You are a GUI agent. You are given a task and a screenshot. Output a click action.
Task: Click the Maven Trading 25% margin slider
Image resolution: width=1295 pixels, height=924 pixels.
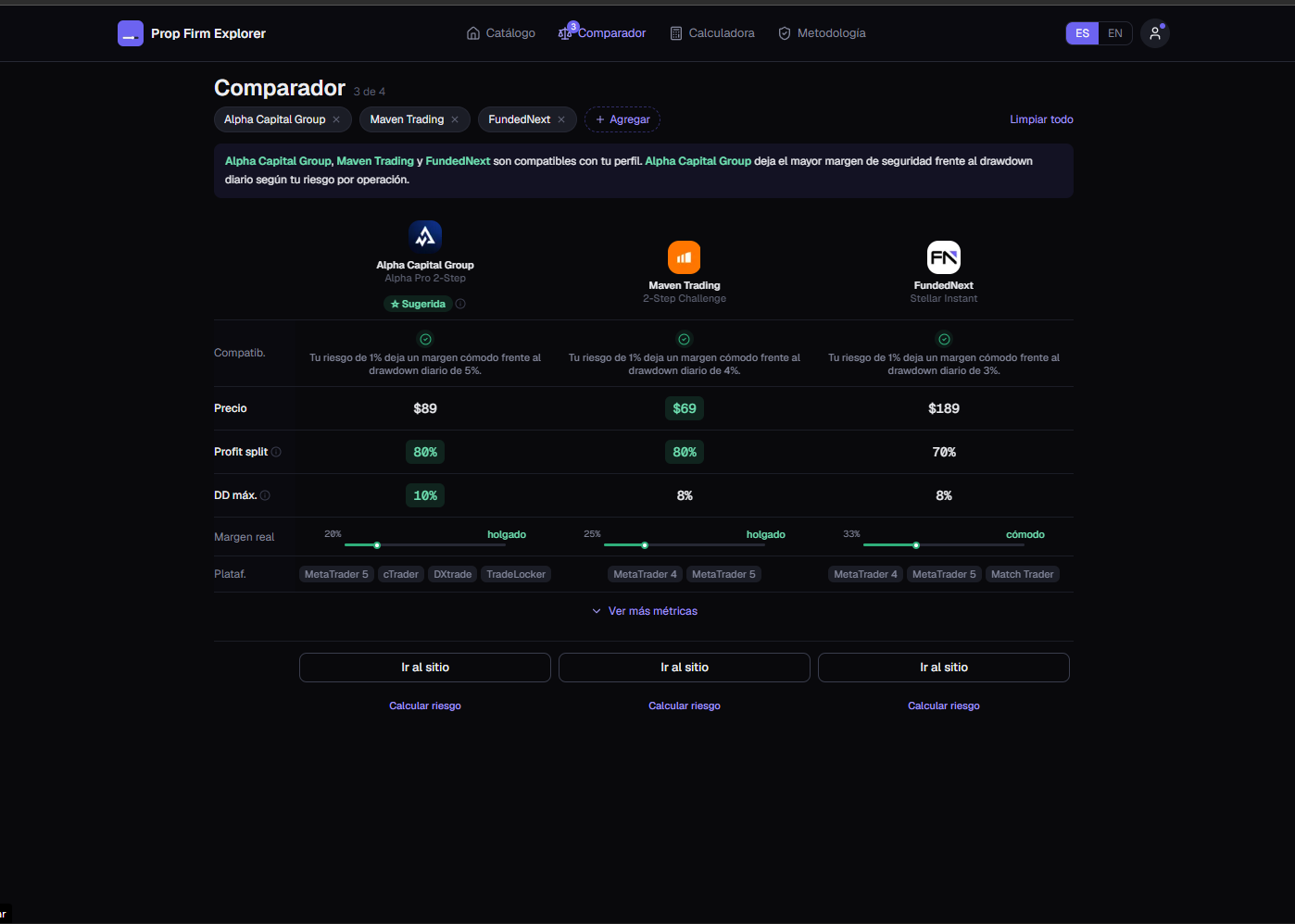tap(685, 545)
